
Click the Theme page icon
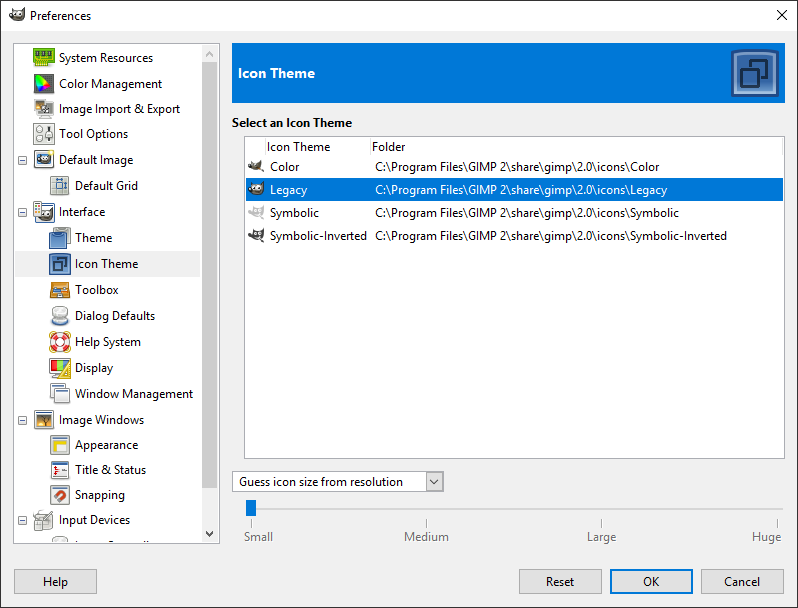(x=60, y=238)
